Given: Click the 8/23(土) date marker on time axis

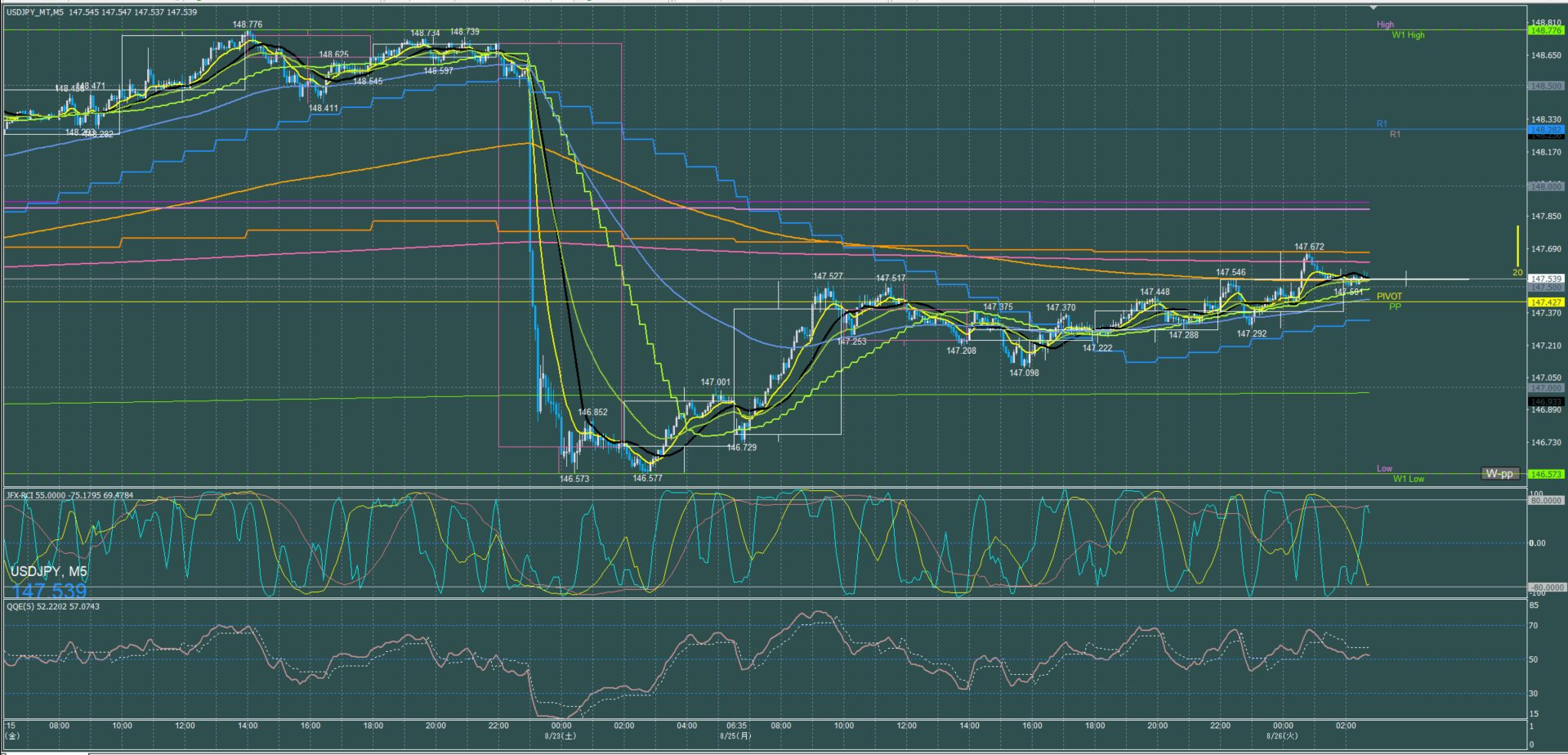Looking at the screenshot, I should pos(561,735).
